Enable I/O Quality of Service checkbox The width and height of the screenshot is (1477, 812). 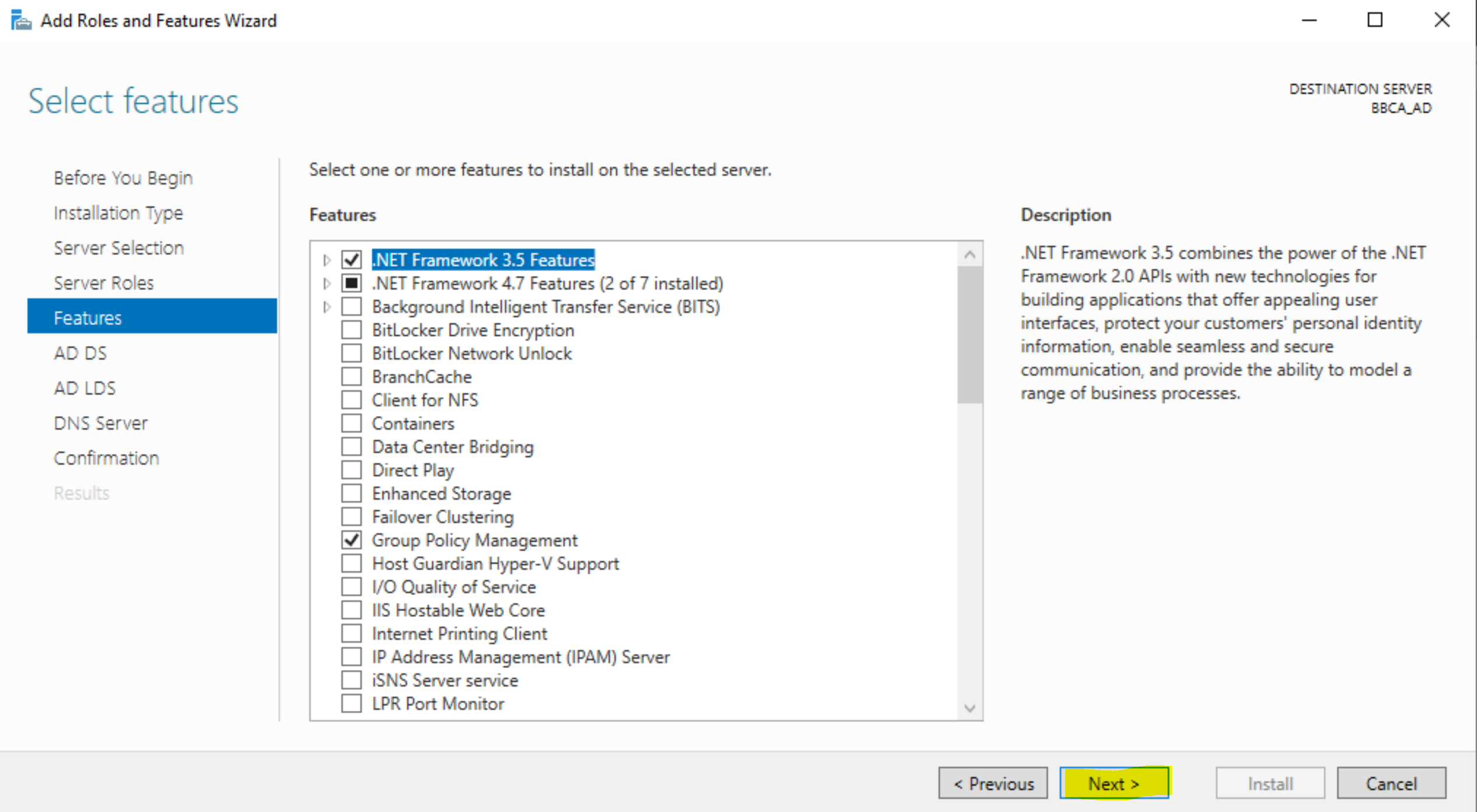(352, 587)
